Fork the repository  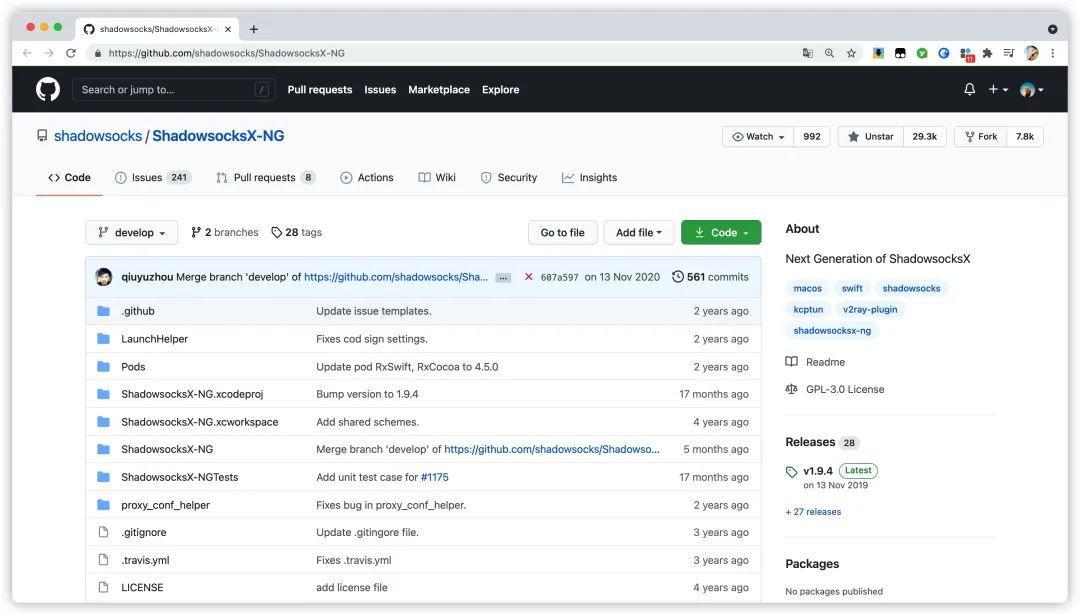pyautogui.click(x=981, y=136)
